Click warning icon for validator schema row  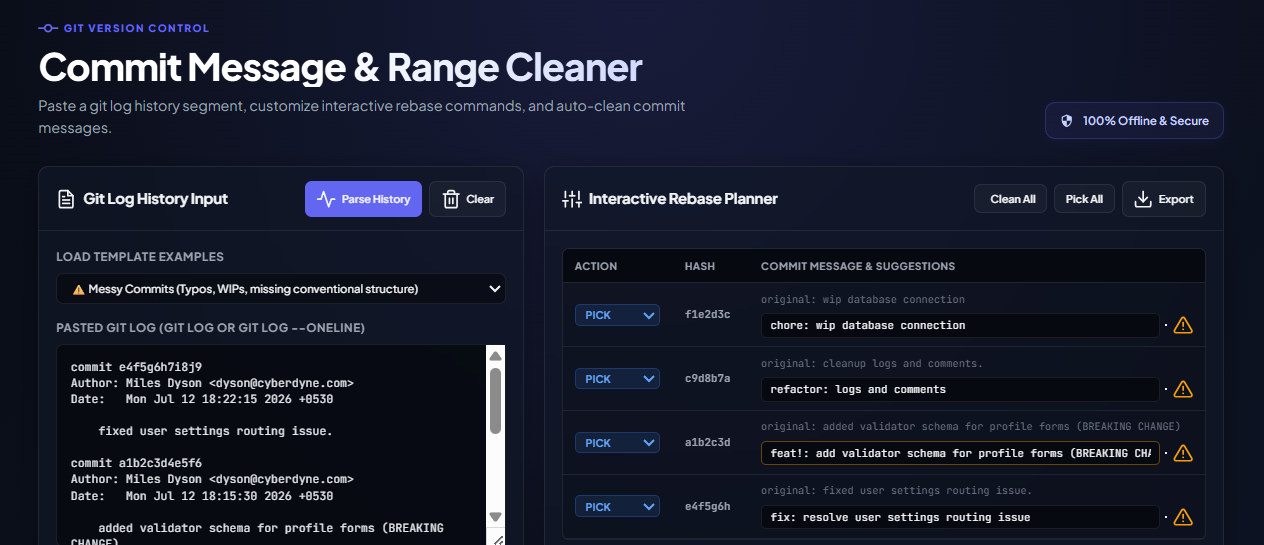[x=1183, y=453]
